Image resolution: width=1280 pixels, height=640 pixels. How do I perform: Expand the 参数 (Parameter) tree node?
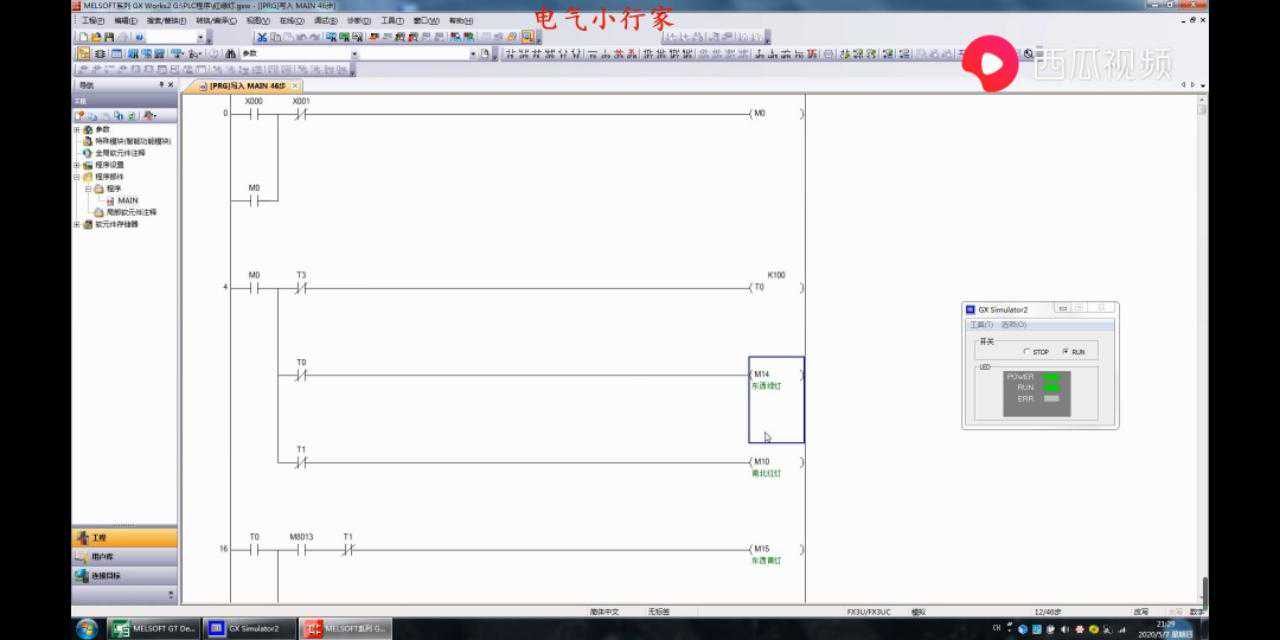click(76, 130)
